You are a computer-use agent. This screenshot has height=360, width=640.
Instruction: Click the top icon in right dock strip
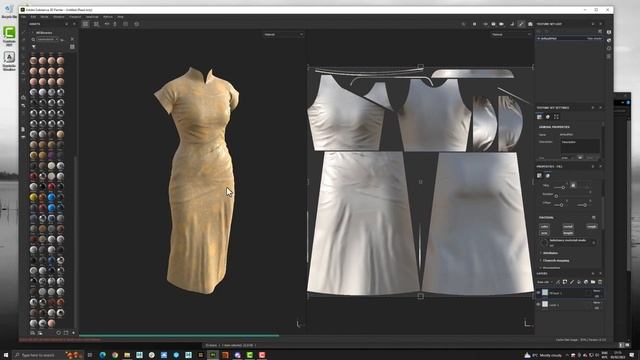tap(609, 32)
